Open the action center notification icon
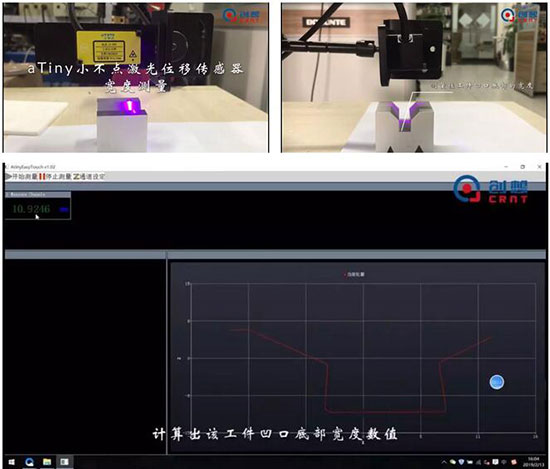 tap(495, 462)
